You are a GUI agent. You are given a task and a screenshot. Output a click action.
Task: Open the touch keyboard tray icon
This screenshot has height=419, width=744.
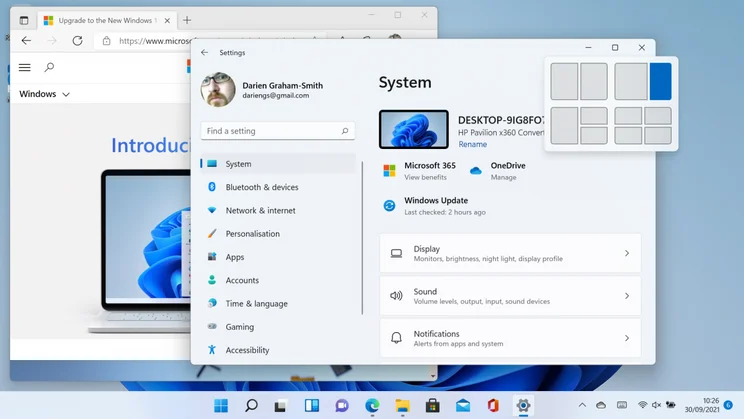622,405
